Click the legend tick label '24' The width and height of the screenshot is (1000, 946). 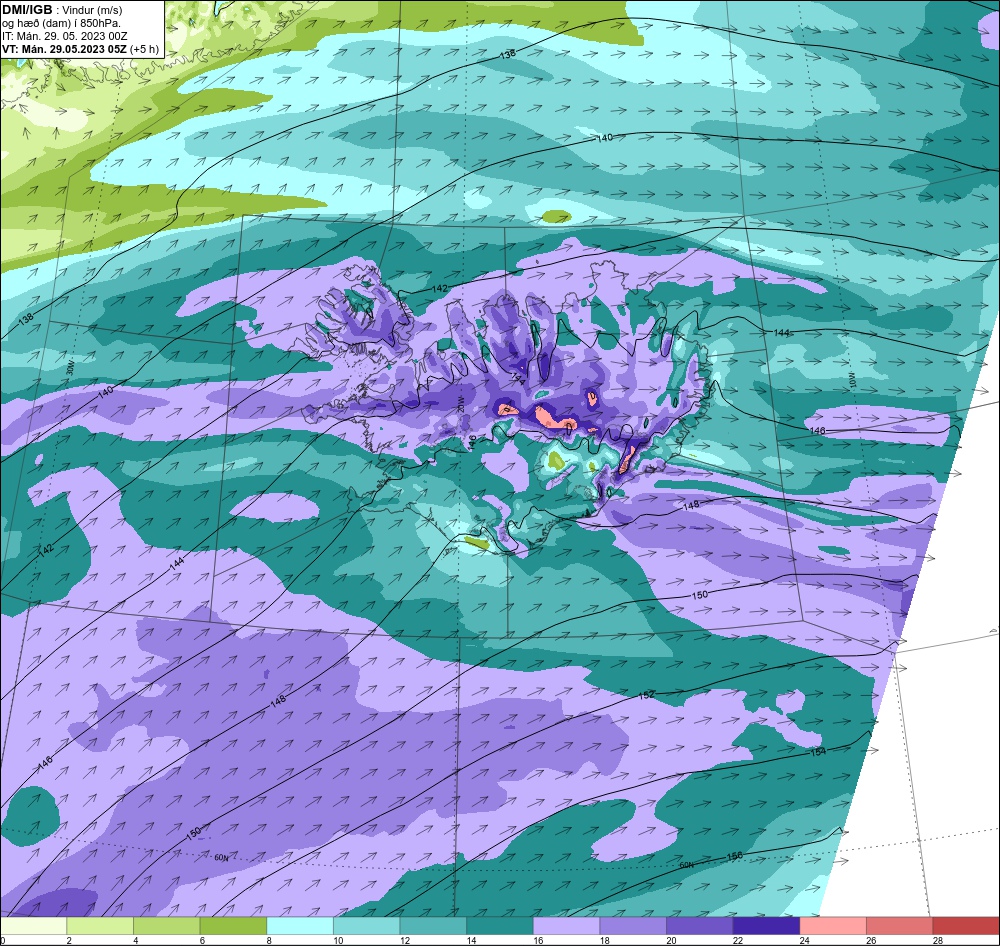point(805,940)
